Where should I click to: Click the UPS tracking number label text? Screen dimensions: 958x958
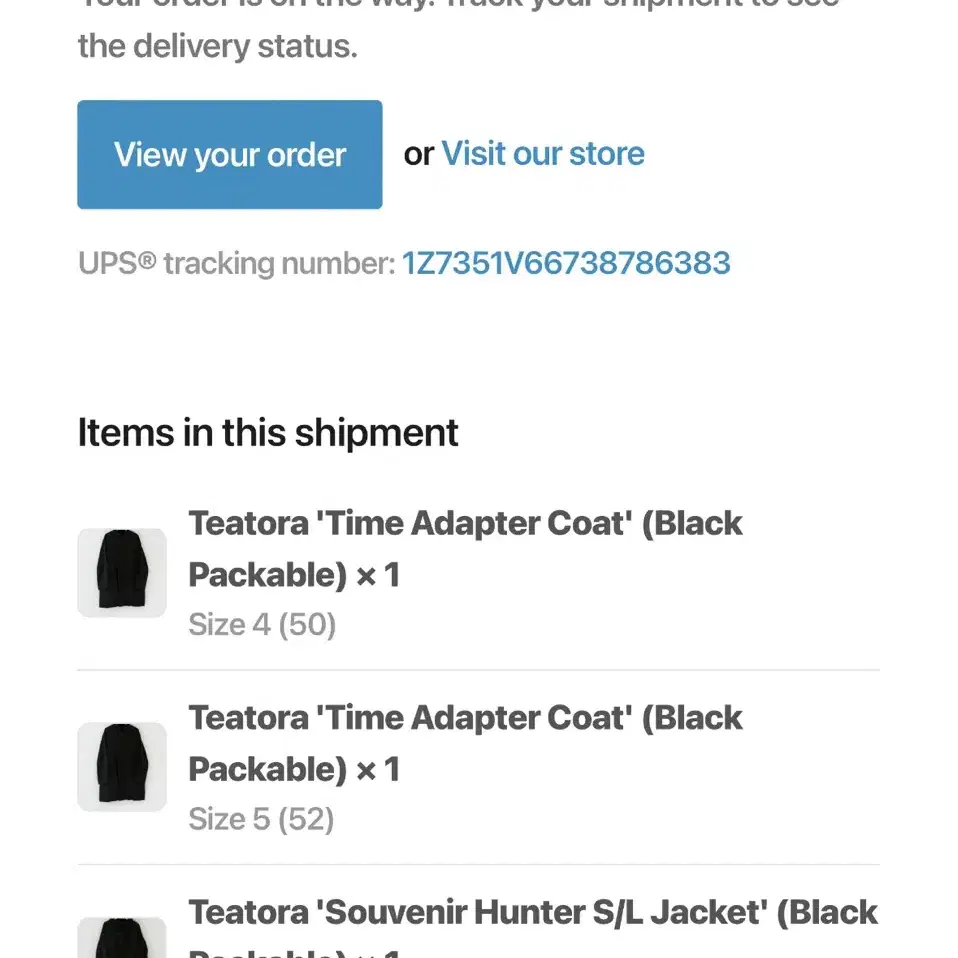pos(237,263)
